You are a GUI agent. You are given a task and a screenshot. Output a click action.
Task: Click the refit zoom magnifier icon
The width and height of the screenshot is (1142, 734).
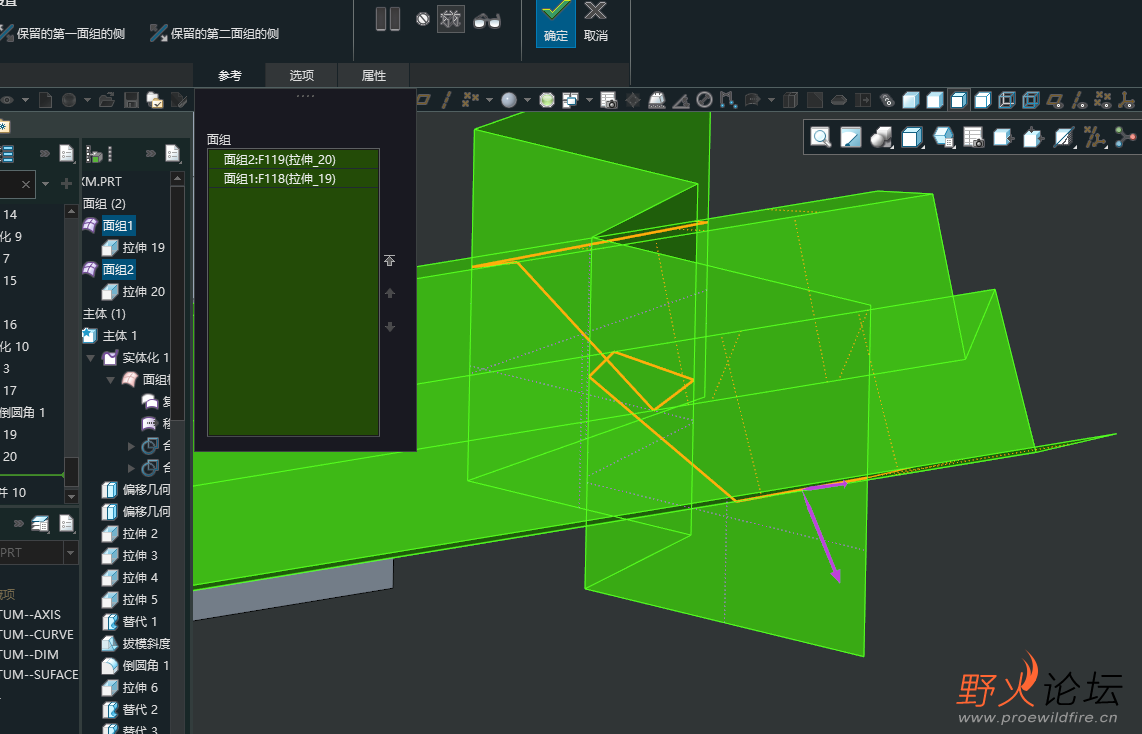coord(821,137)
